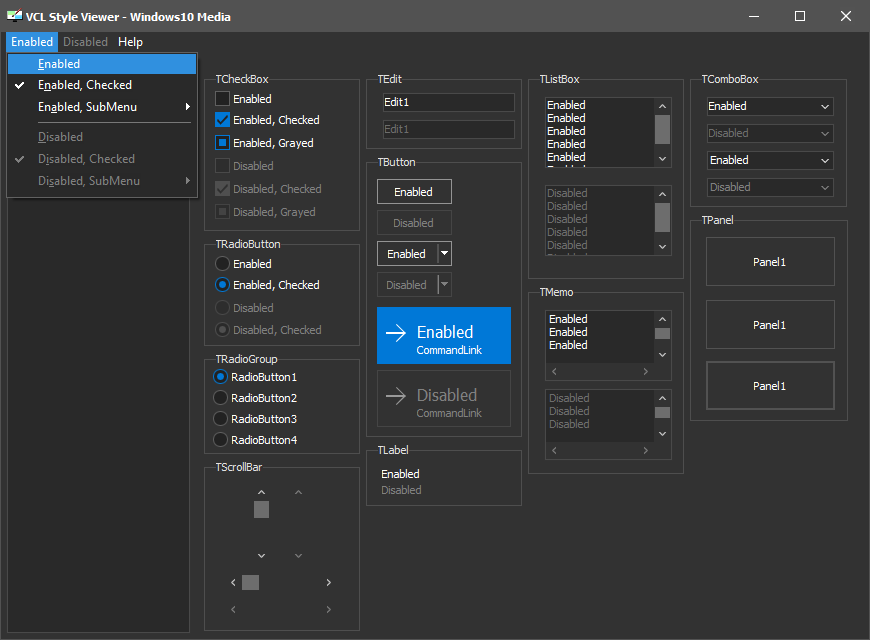
Task: Click the up arrow of enabled TListBox scrollbar
Action: [662, 106]
